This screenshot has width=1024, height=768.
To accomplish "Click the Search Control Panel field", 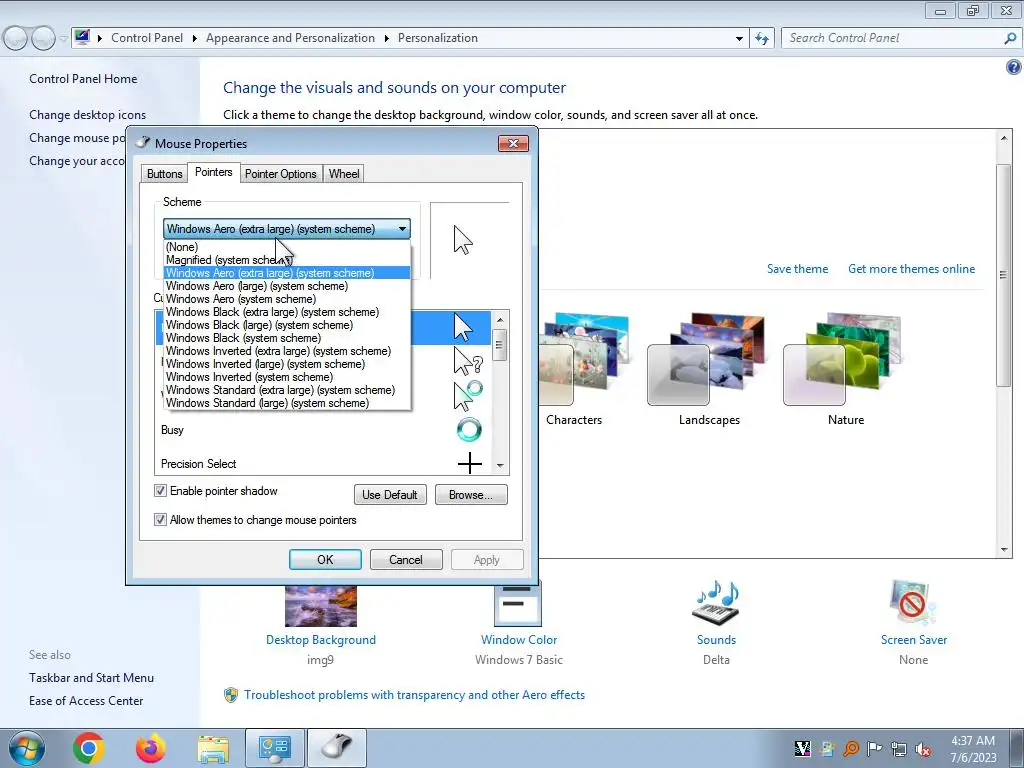I will [x=893, y=39].
